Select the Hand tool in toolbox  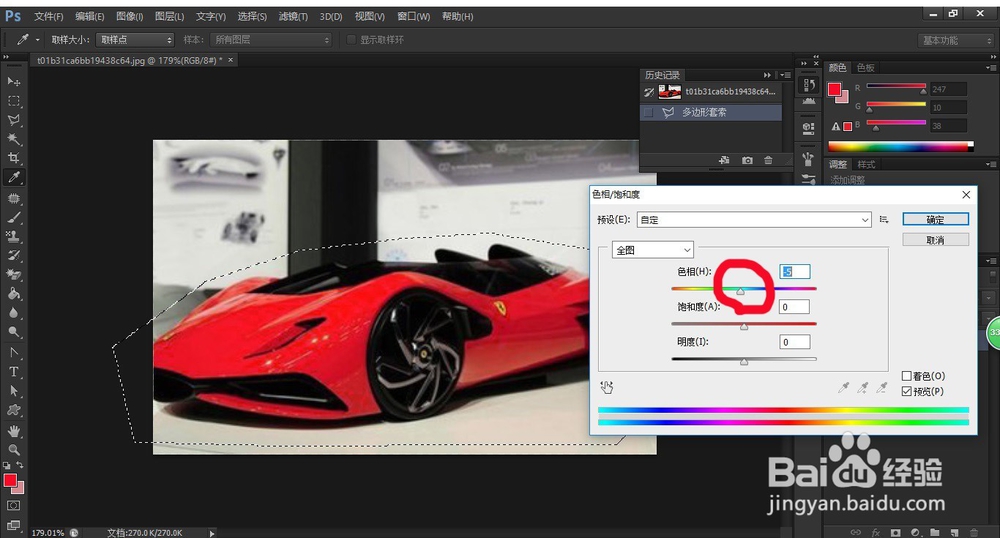coord(13,431)
